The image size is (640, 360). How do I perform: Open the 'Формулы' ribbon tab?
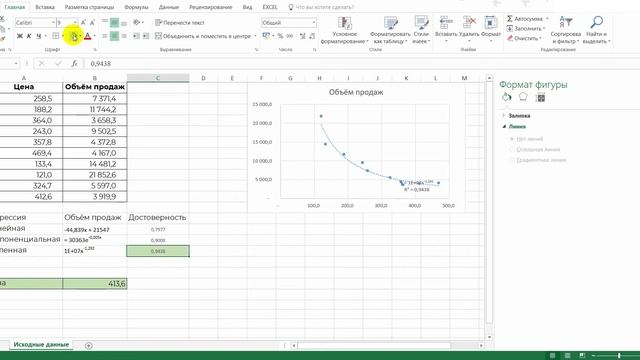point(136,7)
